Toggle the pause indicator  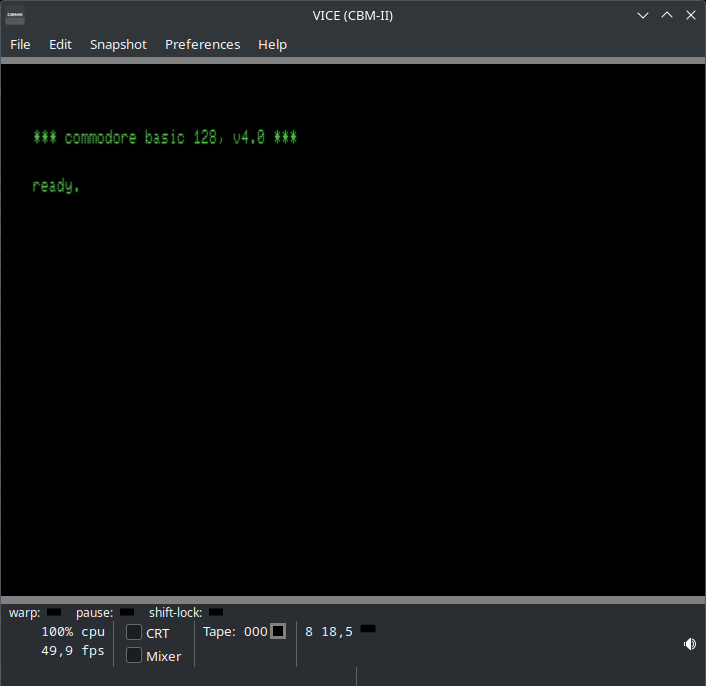[127, 612]
